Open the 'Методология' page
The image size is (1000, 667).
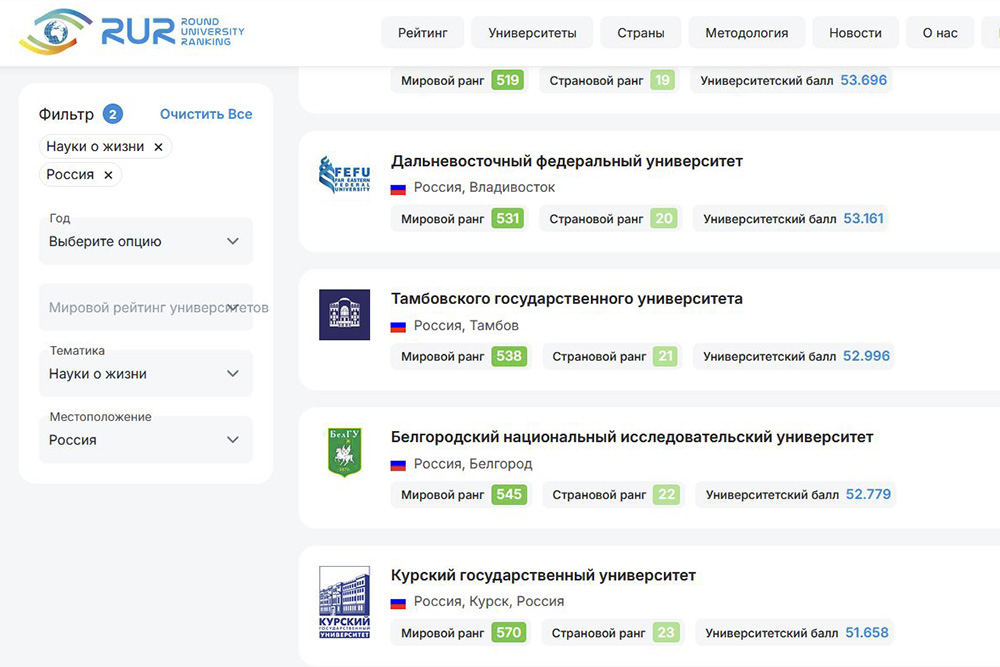[x=746, y=33]
